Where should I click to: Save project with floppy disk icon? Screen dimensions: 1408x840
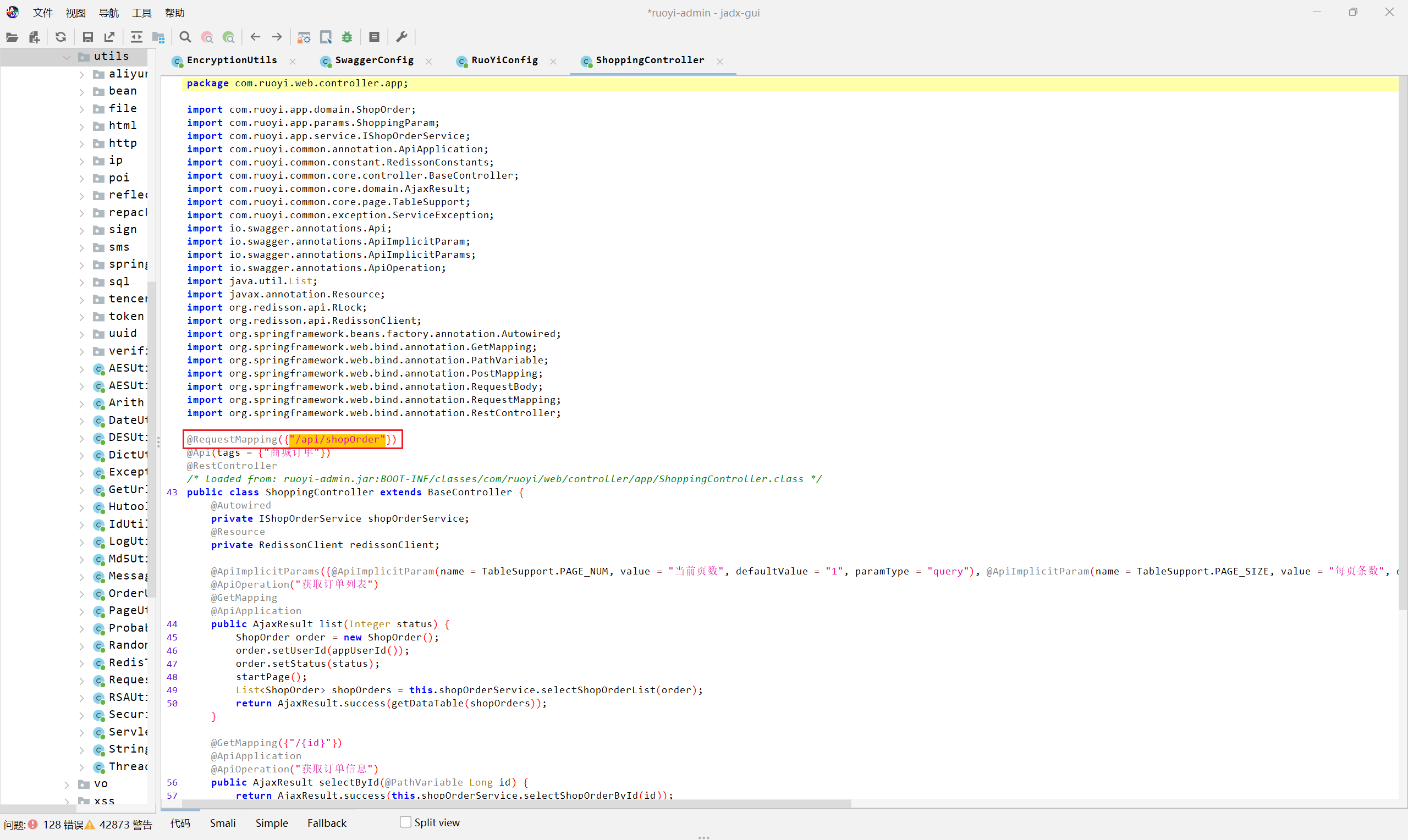[x=88, y=37]
